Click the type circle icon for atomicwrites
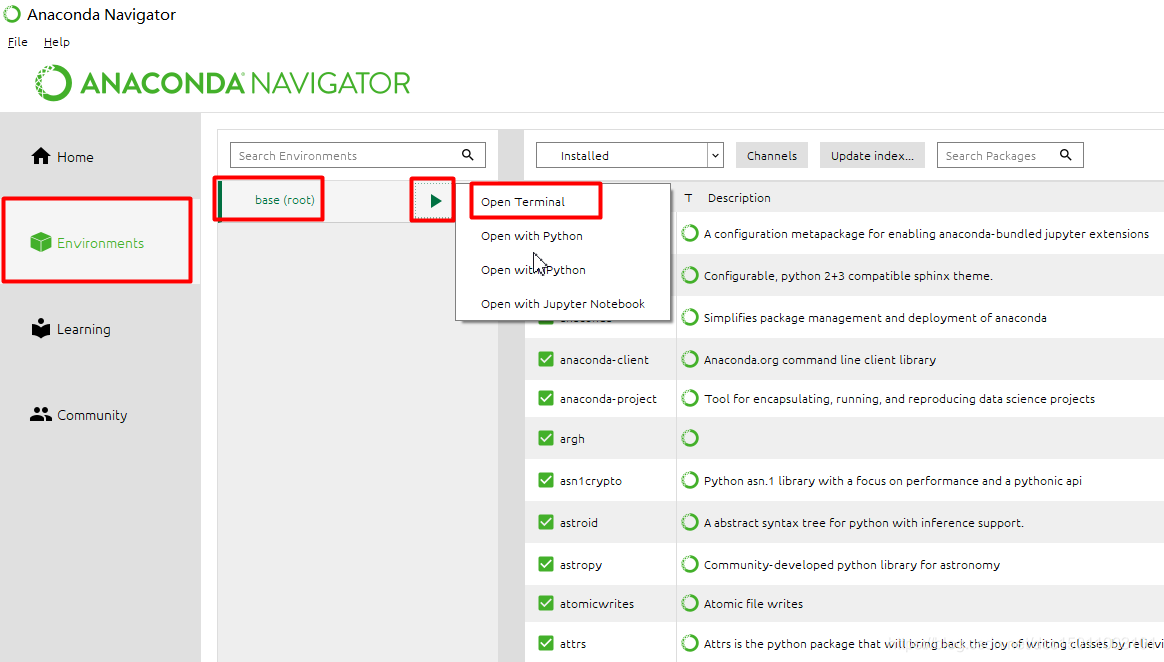This screenshot has height=662, width=1164. 690,603
